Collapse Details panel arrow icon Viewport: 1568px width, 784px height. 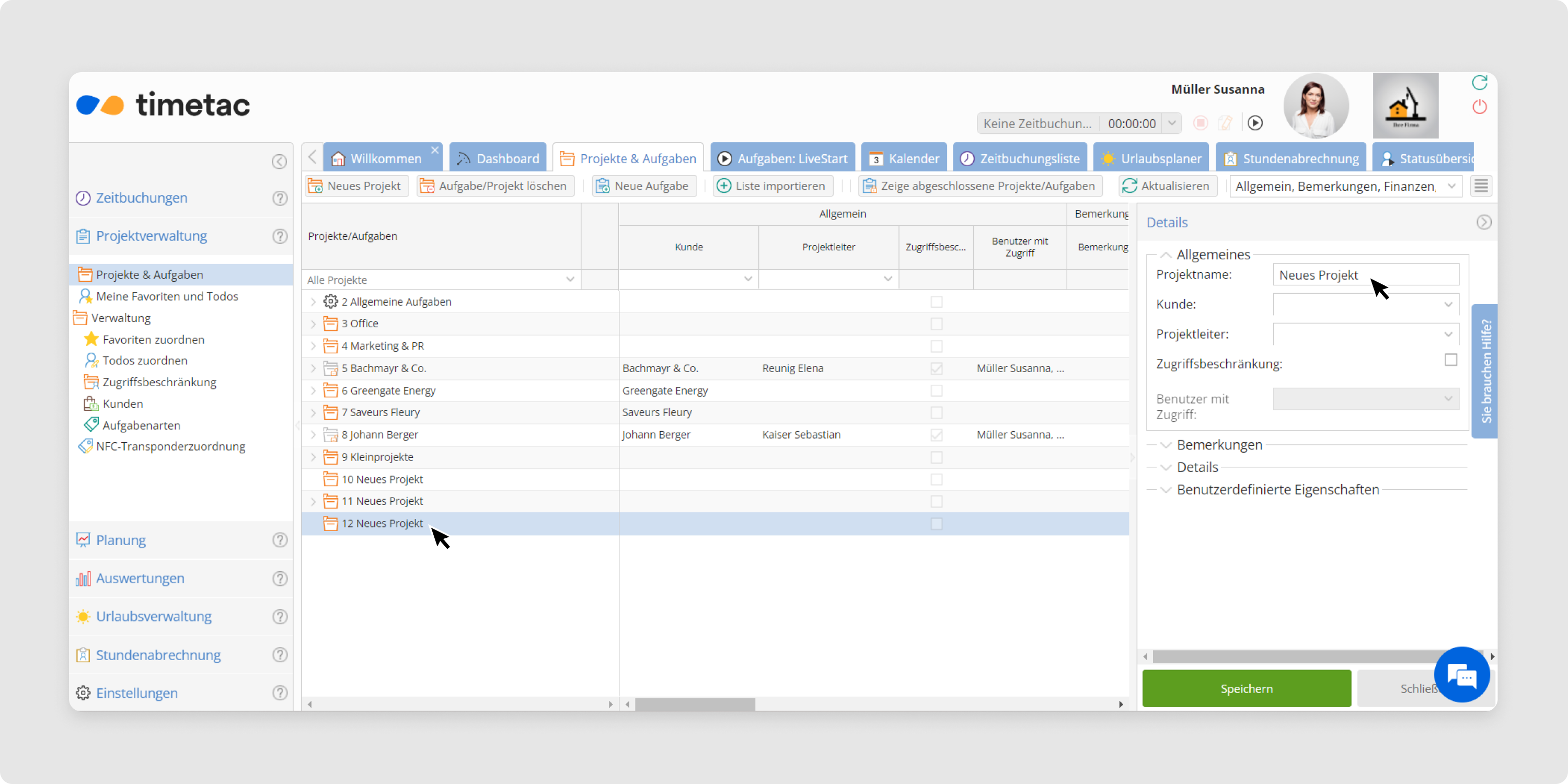coord(1483,222)
